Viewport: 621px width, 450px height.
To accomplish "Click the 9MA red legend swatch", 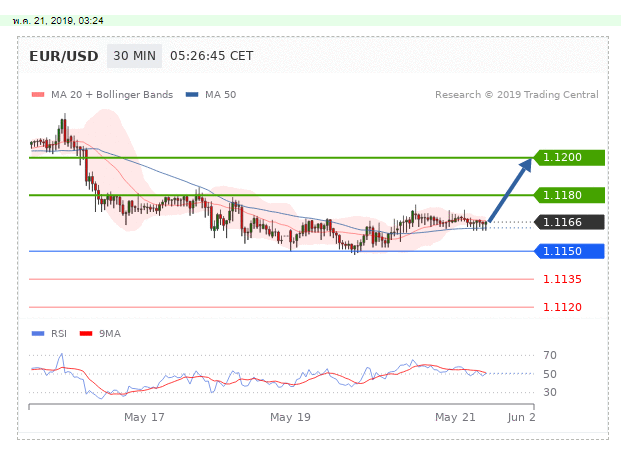I will point(86,334).
